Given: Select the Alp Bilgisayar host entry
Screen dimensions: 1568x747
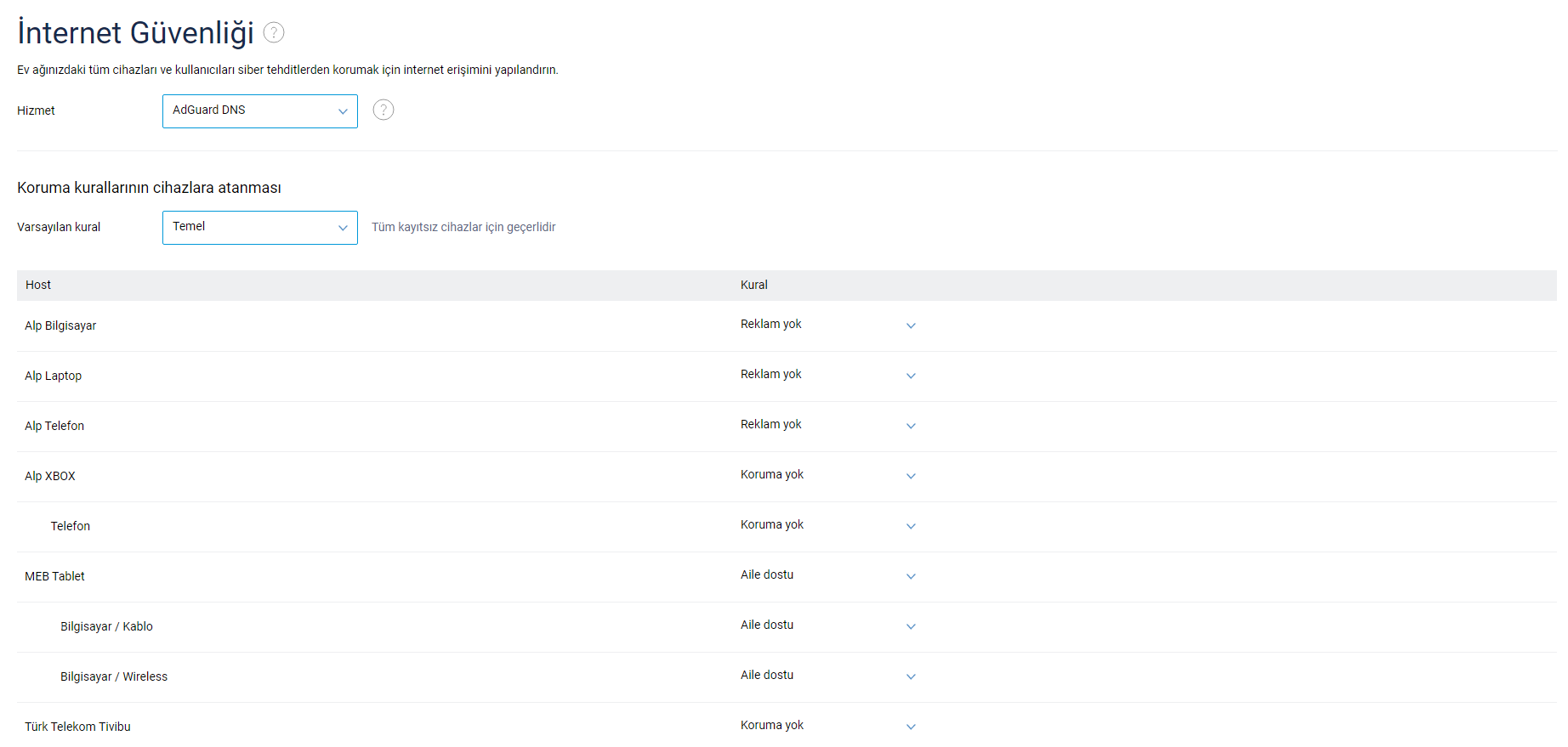Looking at the screenshot, I should click(60, 325).
